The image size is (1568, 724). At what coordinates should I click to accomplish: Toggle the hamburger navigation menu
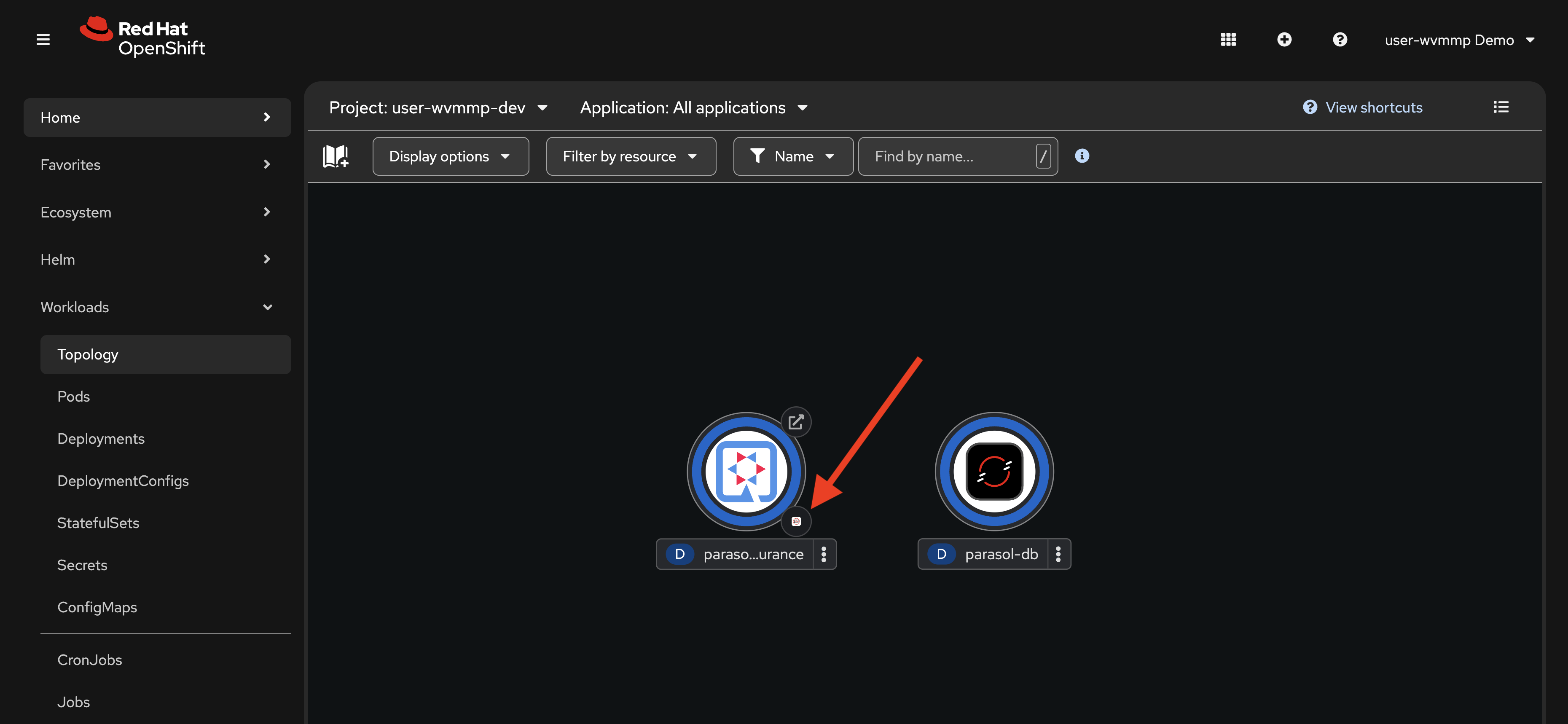(x=43, y=40)
